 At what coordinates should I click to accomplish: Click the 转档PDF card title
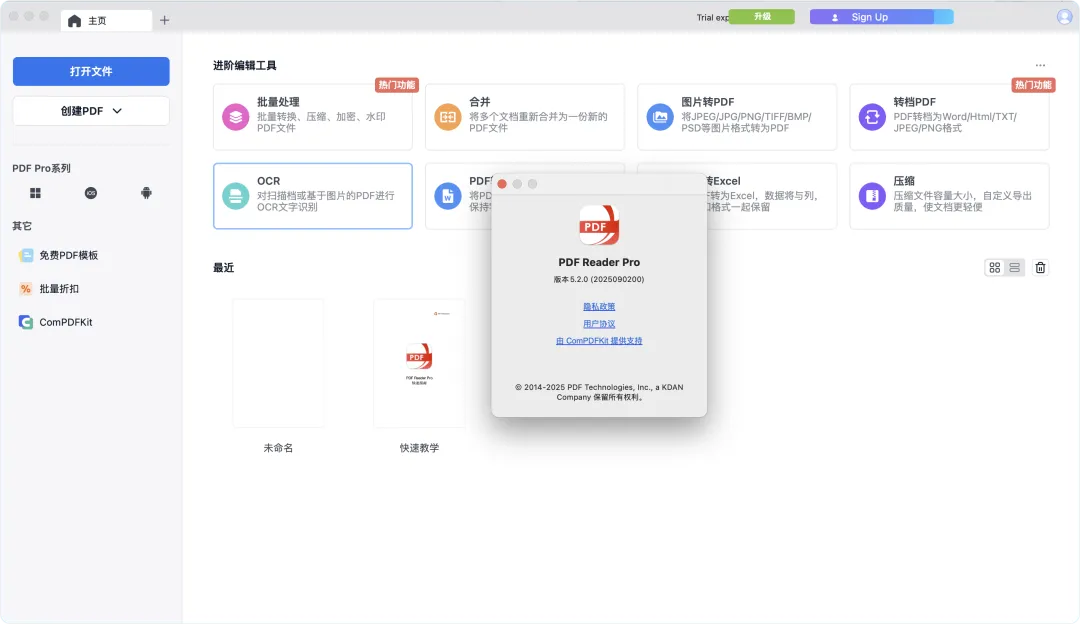915,102
